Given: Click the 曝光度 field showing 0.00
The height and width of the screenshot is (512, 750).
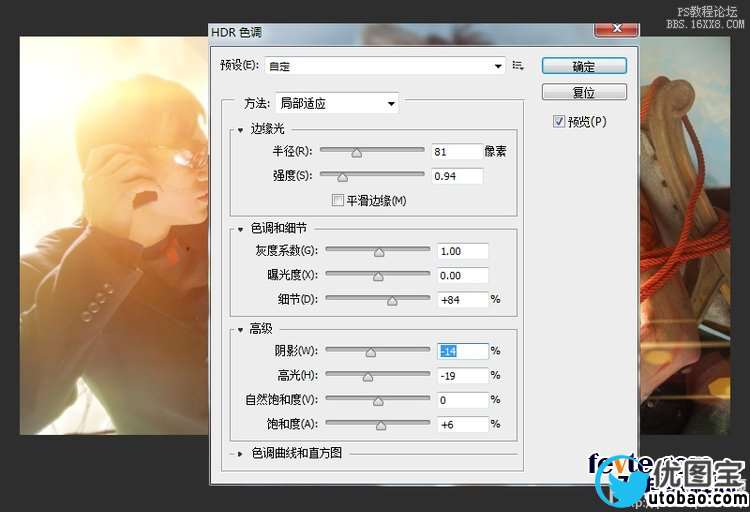Looking at the screenshot, I should [463, 276].
